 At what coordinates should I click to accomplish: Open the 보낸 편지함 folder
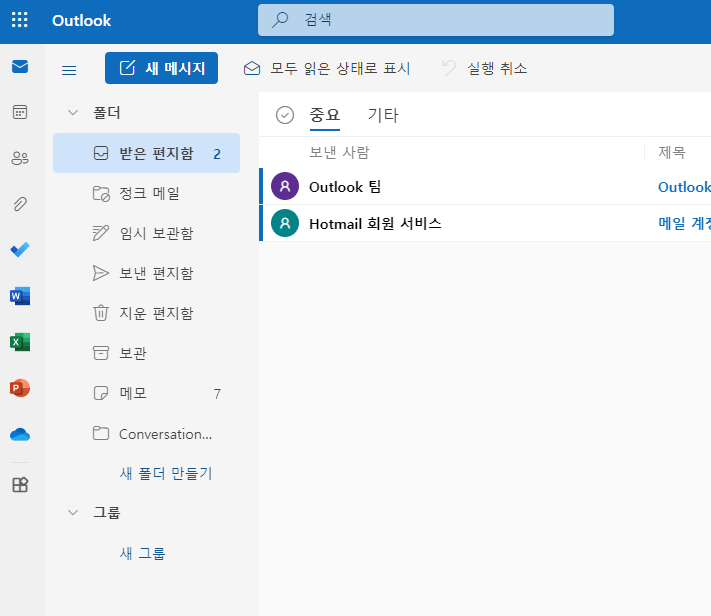click(146, 273)
